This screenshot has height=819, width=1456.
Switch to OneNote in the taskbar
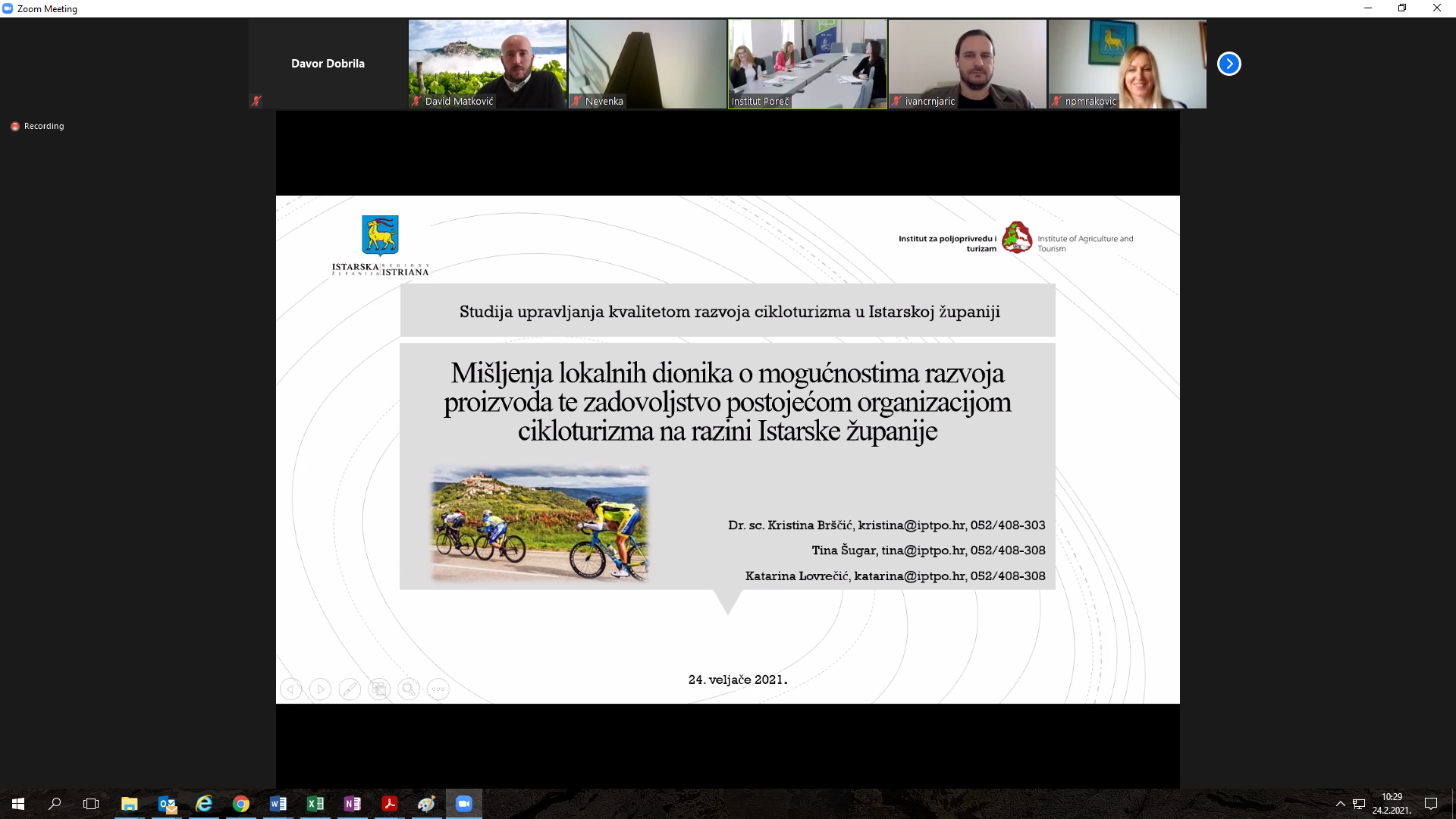[x=353, y=804]
